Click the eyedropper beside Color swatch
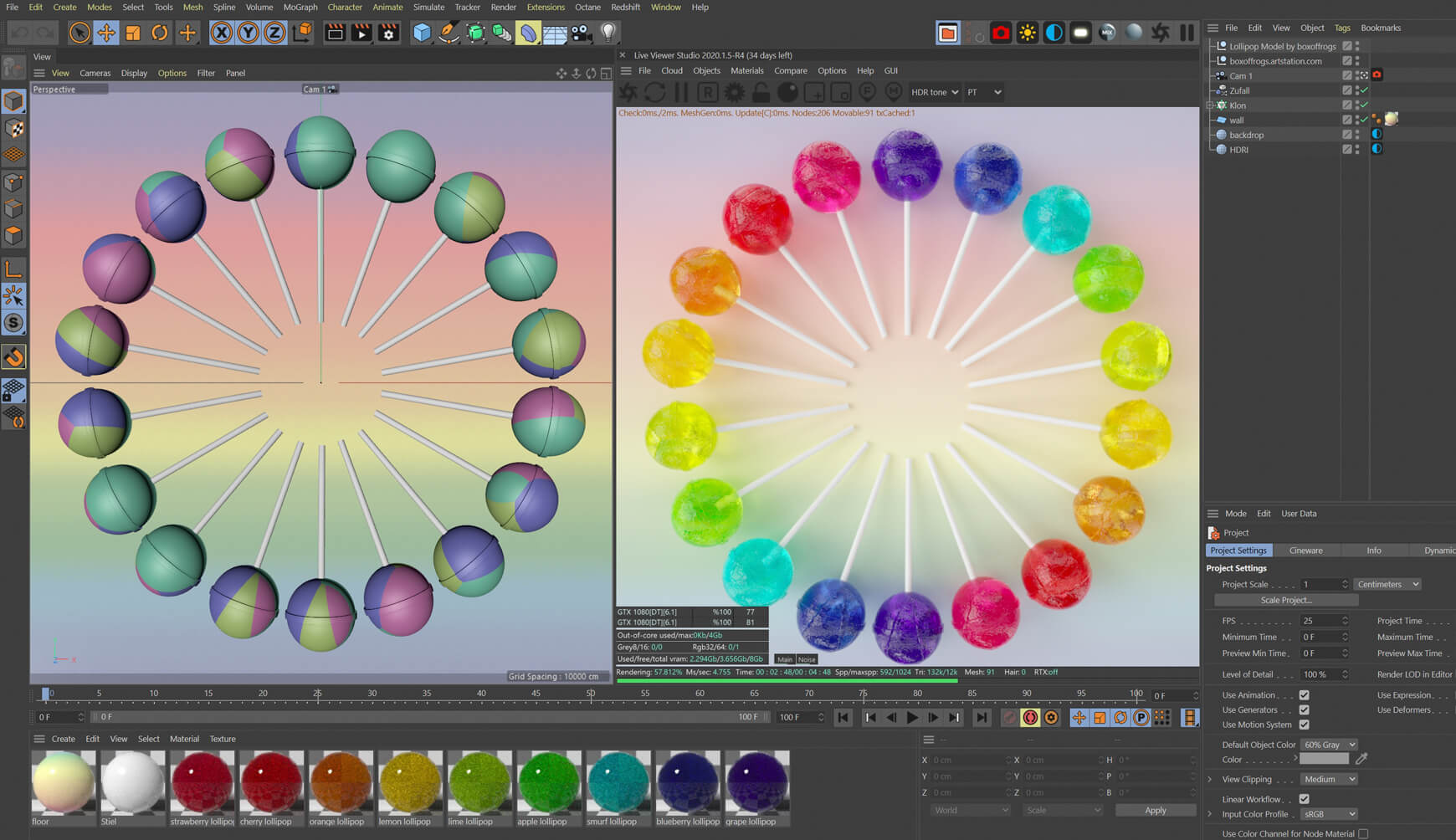The width and height of the screenshot is (1456, 840). pos(1361,759)
